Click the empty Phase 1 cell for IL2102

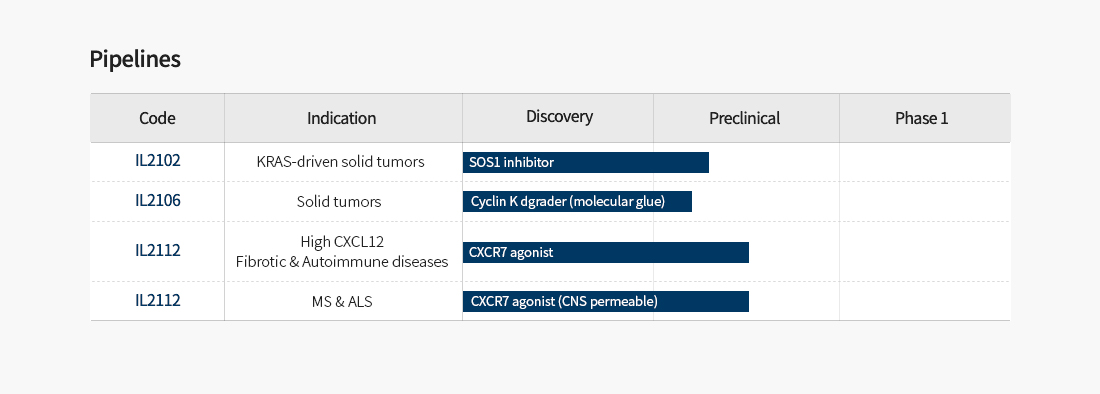[x=925, y=162]
